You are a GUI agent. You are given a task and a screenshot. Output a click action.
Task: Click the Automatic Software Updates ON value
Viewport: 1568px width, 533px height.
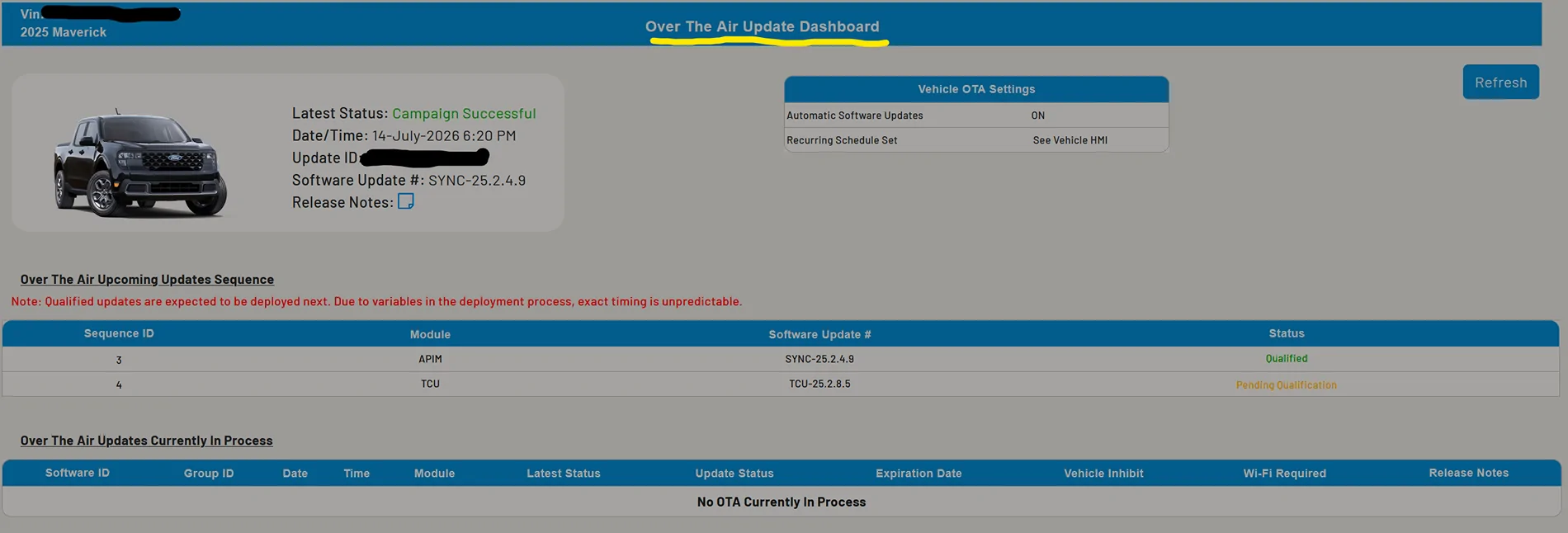point(1037,116)
